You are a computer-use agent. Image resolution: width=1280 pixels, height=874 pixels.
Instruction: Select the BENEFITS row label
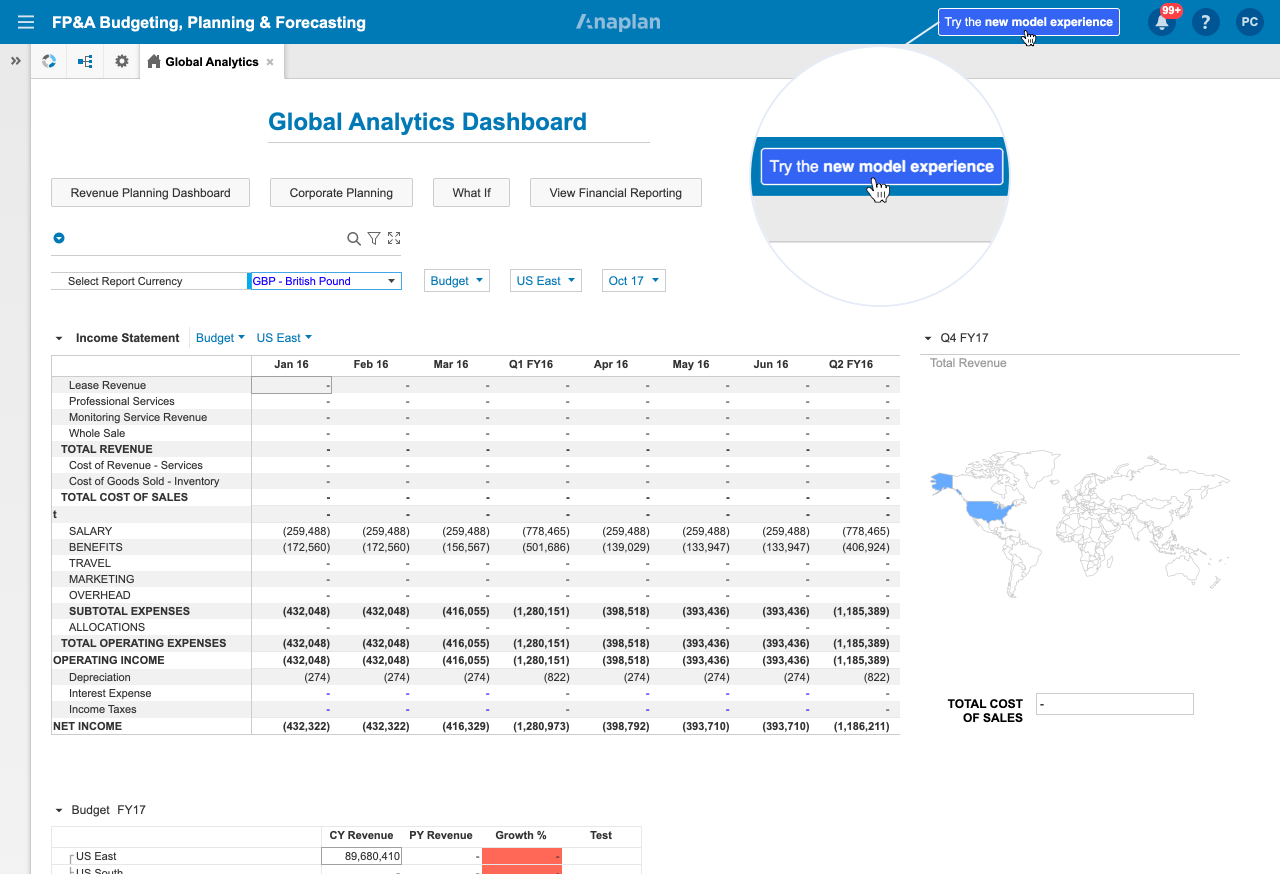coord(96,547)
